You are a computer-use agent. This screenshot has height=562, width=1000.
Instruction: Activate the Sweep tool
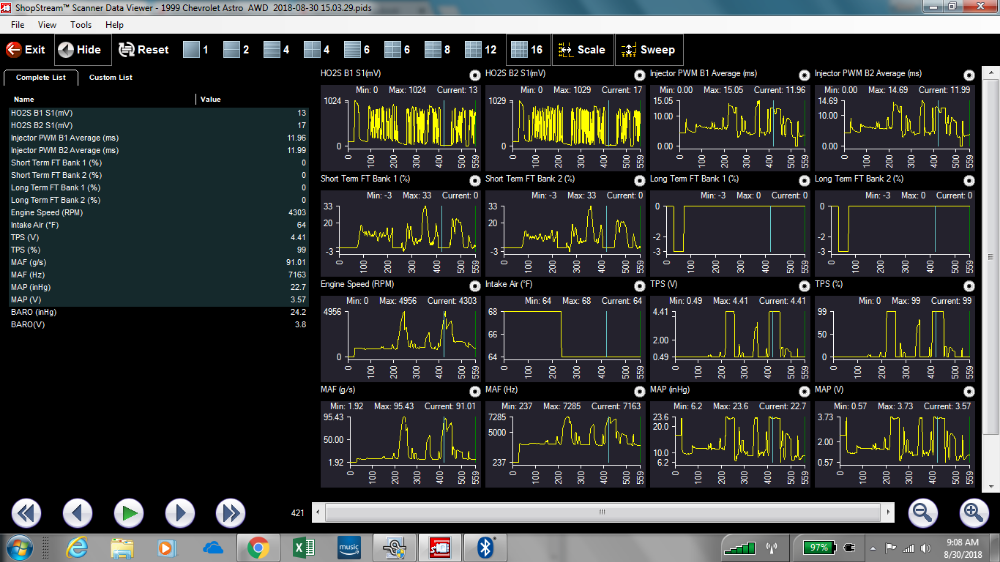tap(648, 50)
